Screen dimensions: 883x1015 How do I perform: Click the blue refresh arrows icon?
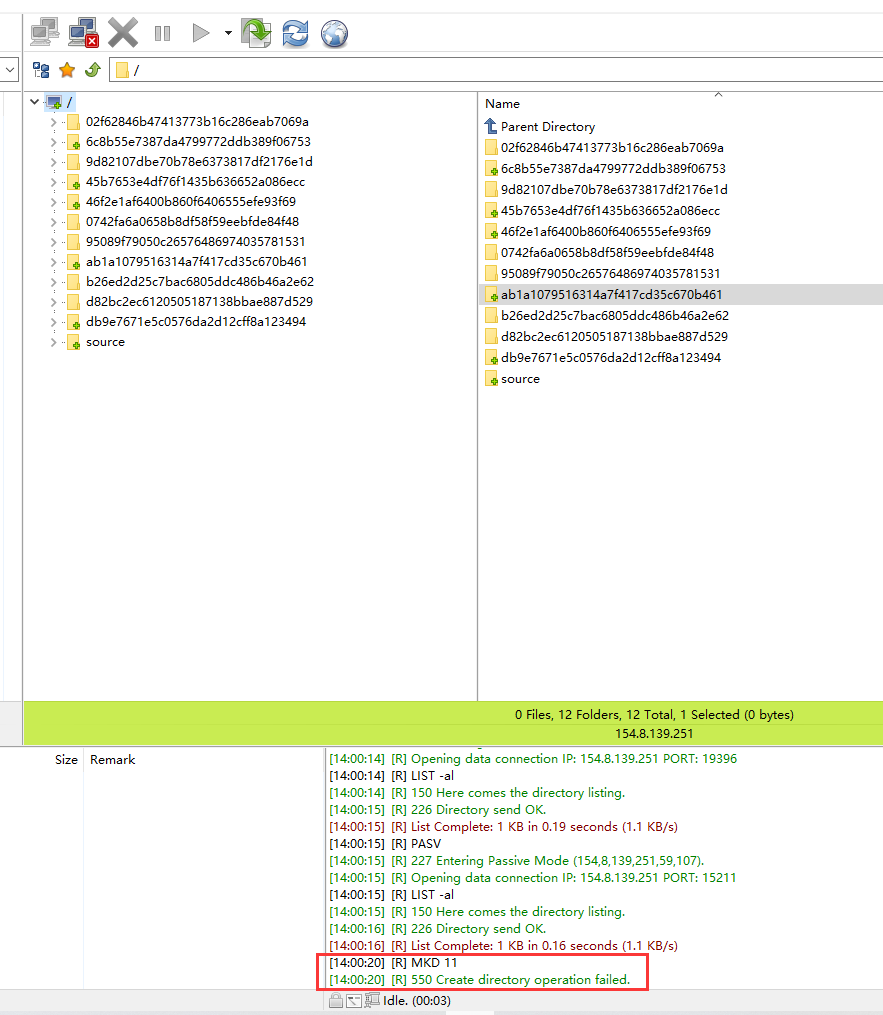[295, 34]
